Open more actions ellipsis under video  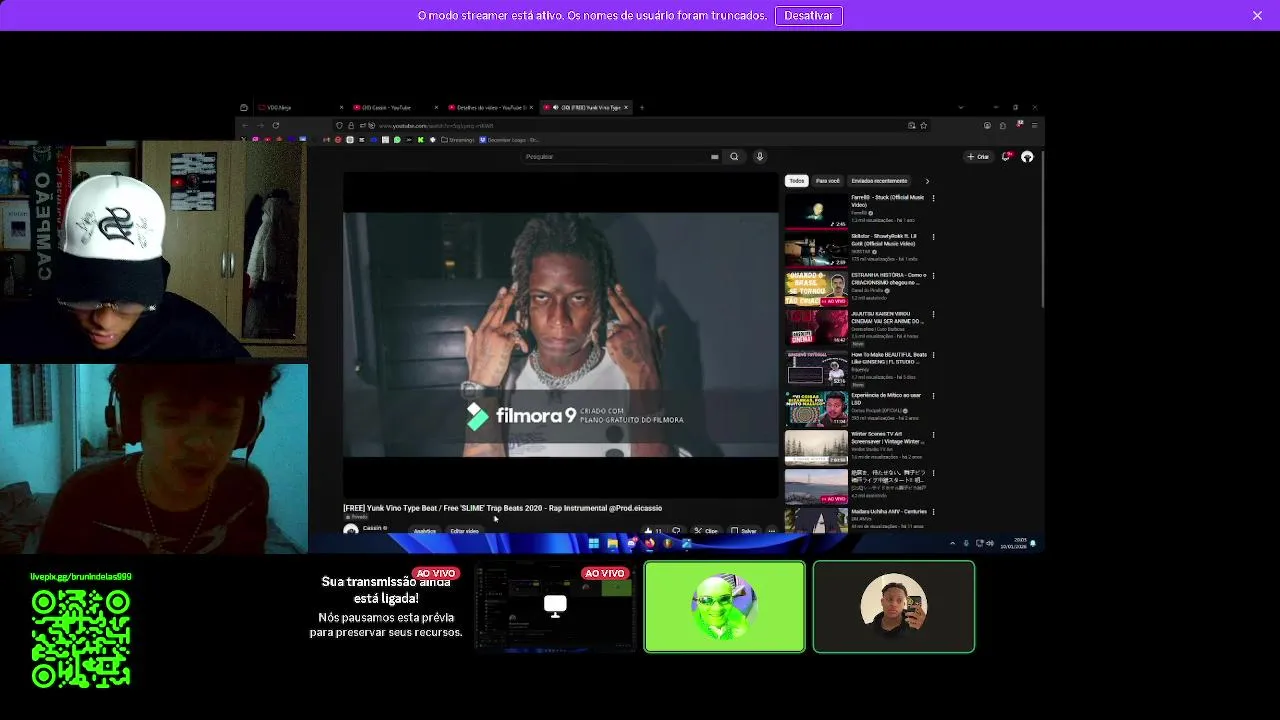pos(771,531)
